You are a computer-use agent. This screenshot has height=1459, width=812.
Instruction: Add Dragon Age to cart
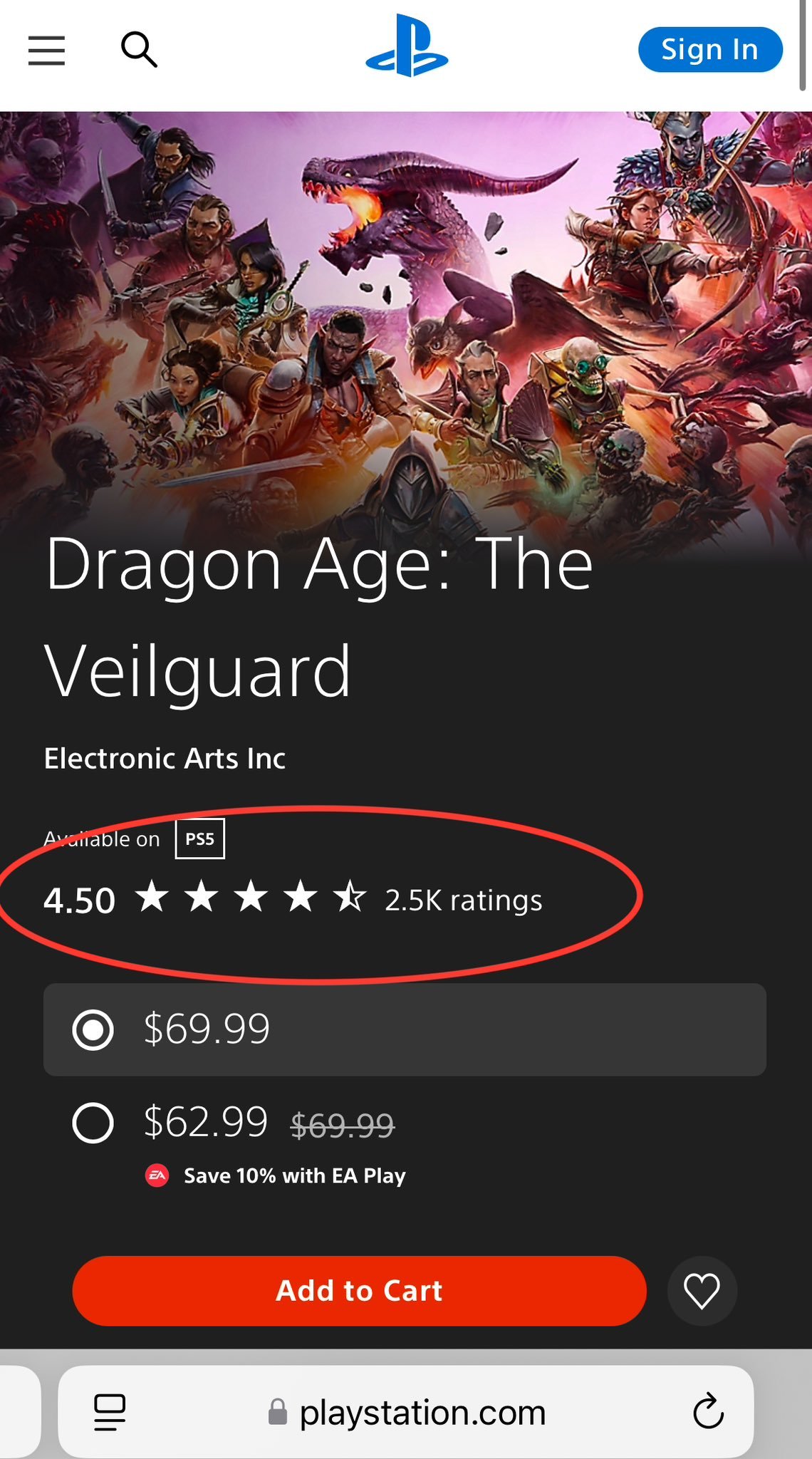coord(359,1291)
